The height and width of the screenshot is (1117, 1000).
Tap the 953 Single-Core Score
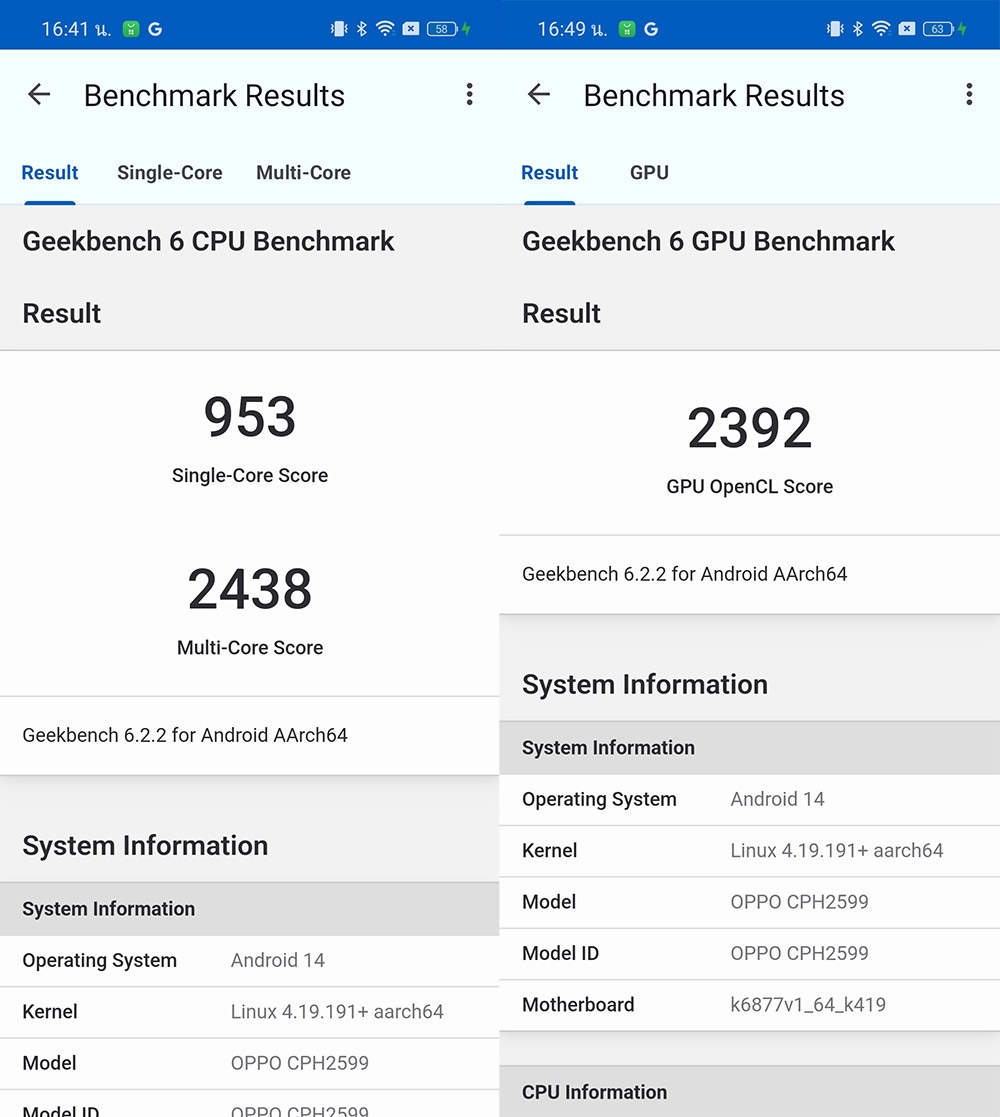[x=250, y=417]
